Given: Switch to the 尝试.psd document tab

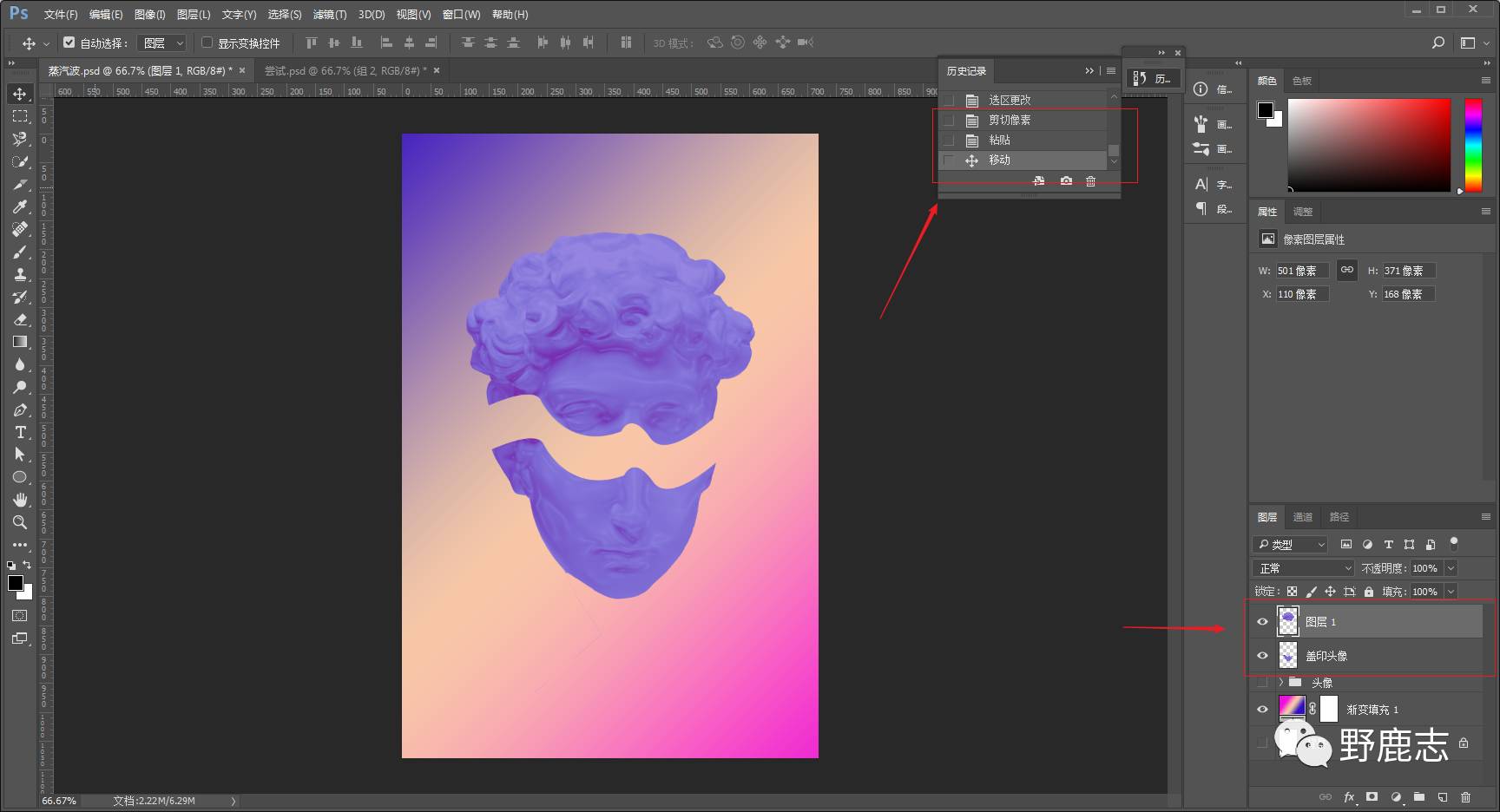Looking at the screenshot, I should (345, 71).
